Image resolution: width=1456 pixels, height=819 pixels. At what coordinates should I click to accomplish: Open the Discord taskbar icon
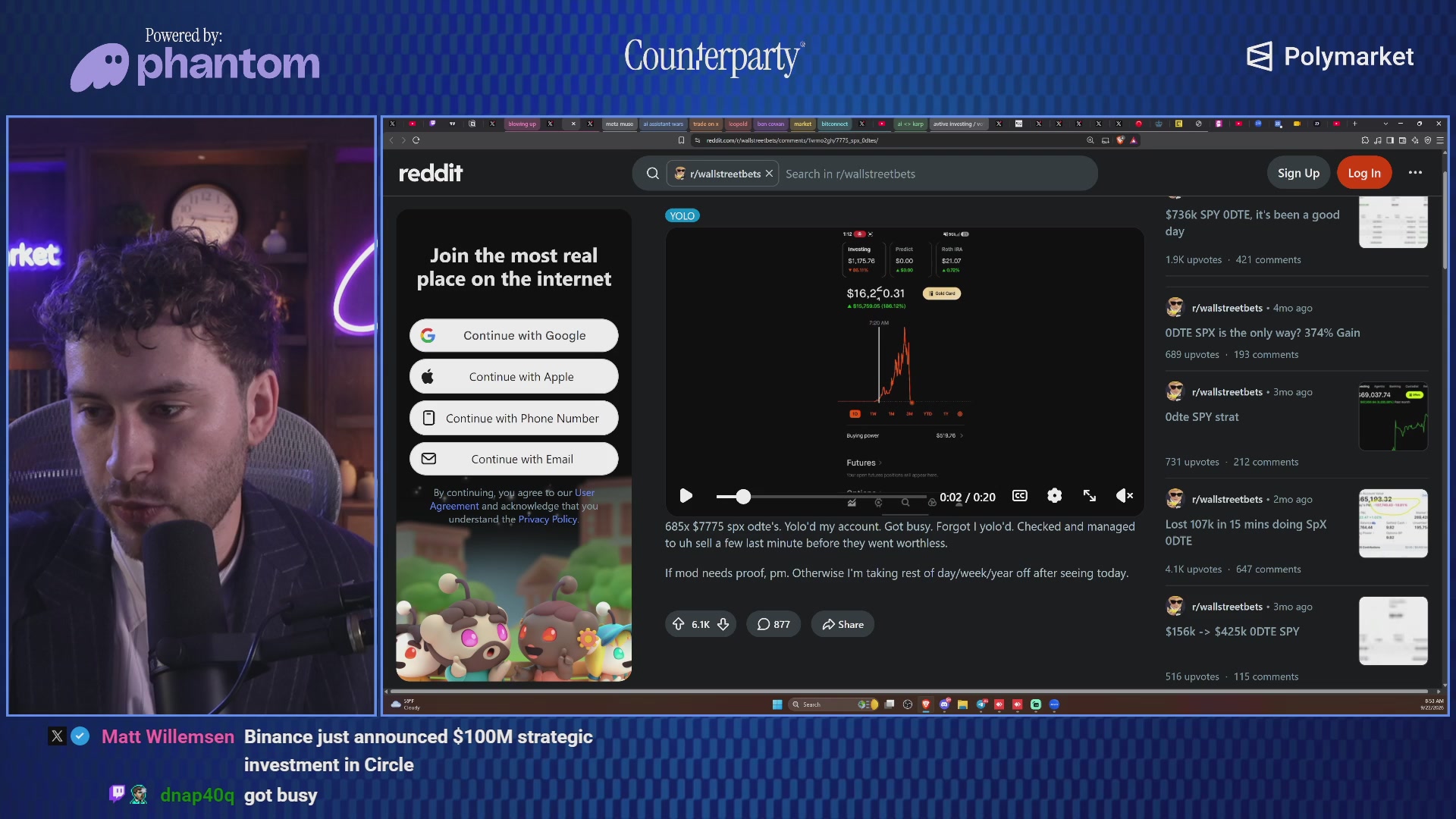pyautogui.click(x=944, y=704)
